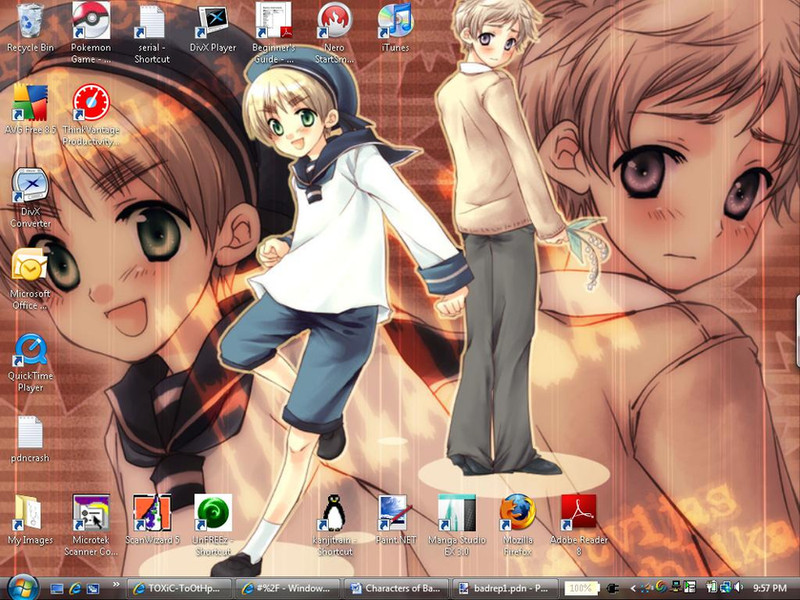Click the power plug tray icon

[x=614, y=589]
